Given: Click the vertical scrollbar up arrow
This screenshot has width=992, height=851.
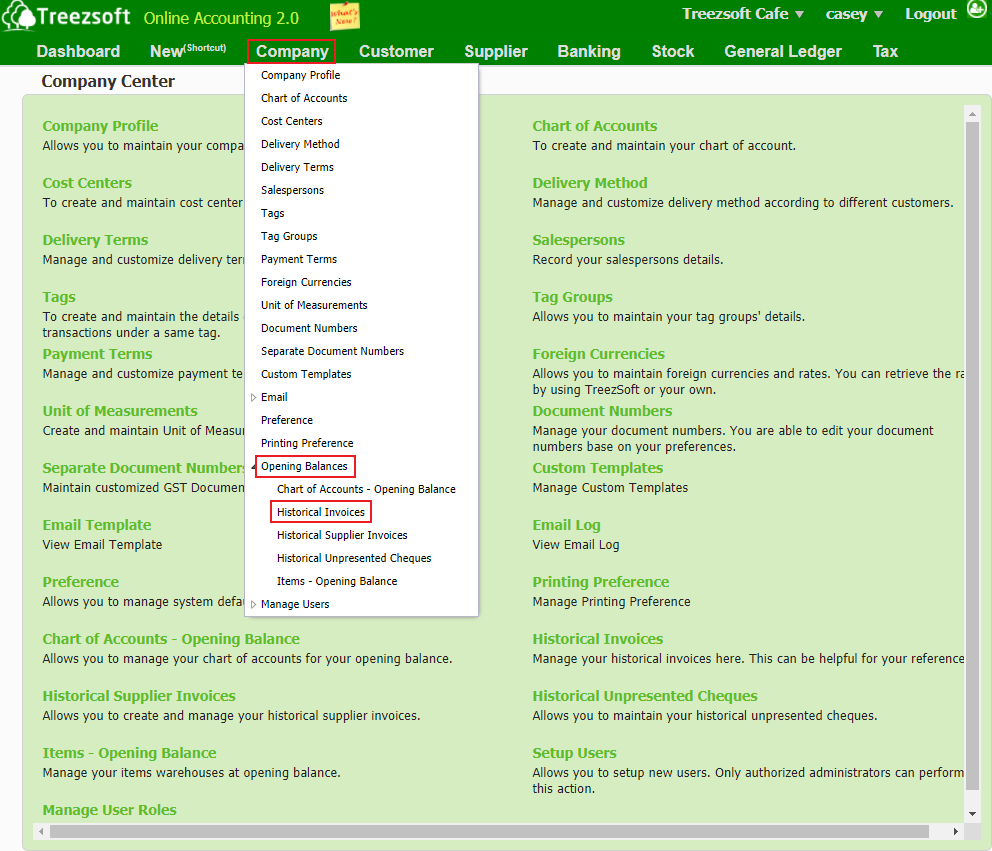Looking at the screenshot, I should click(x=972, y=114).
